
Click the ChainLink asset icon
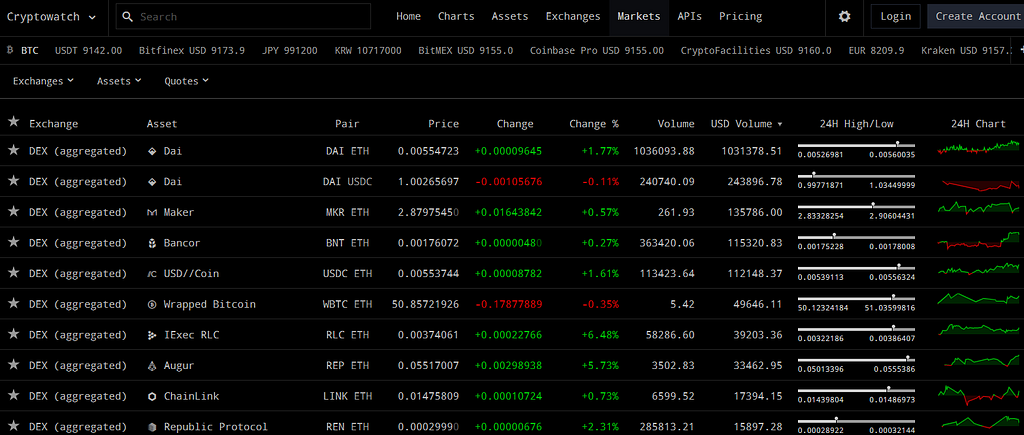point(152,396)
